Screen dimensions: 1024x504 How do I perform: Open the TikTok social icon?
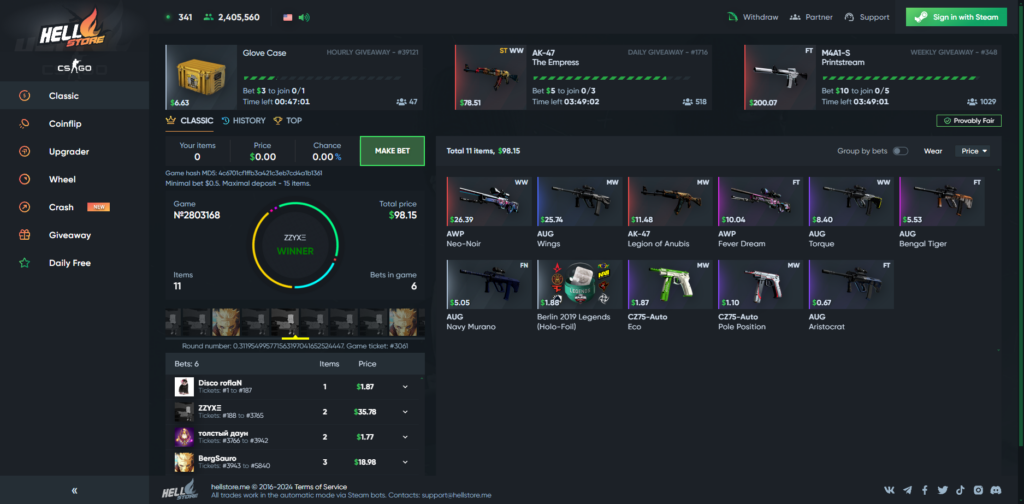(960, 490)
